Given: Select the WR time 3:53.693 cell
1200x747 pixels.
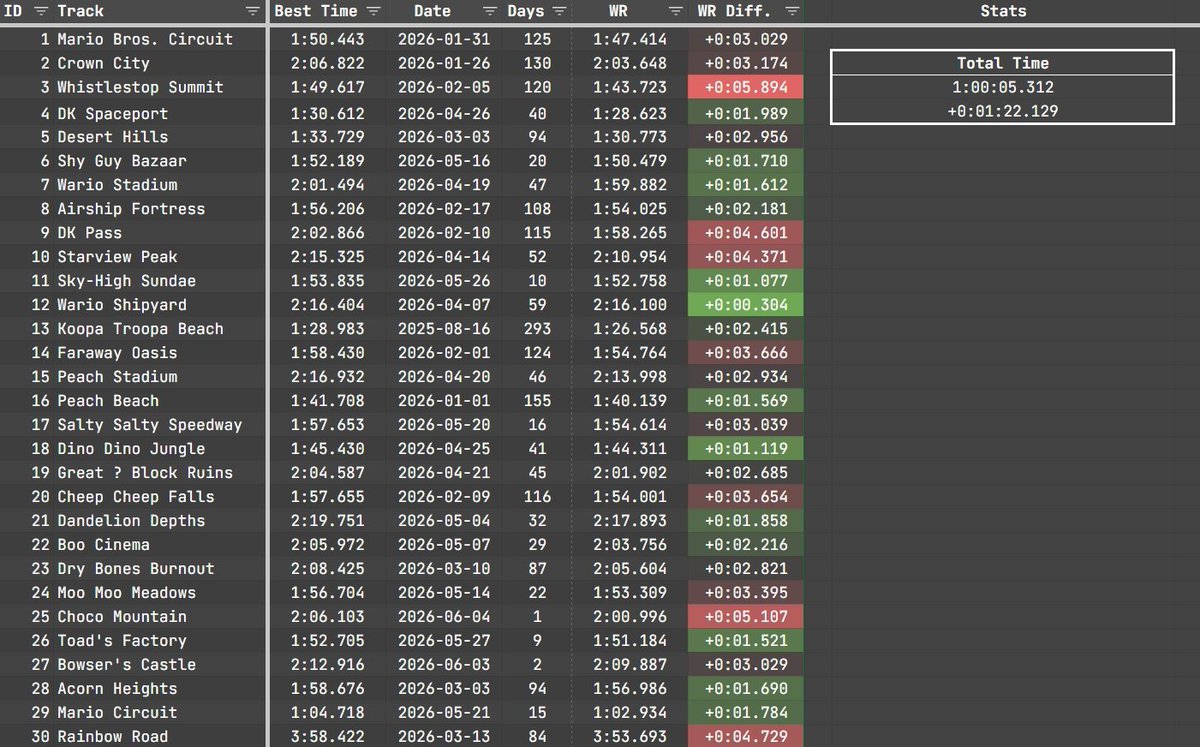Looking at the screenshot, I should click(x=630, y=737).
